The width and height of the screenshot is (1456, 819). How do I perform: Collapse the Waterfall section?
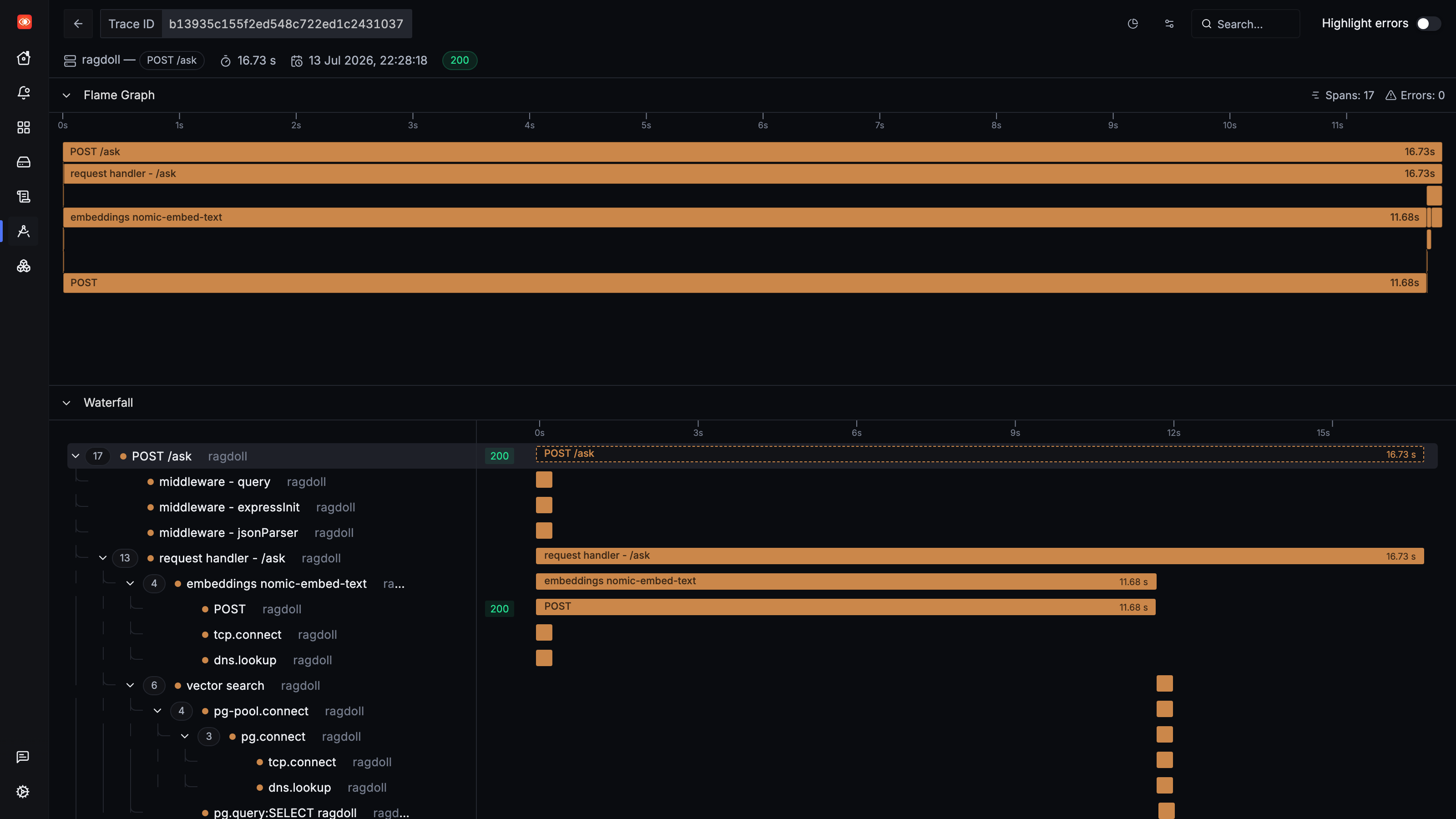pyautogui.click(x=67, y=403)
